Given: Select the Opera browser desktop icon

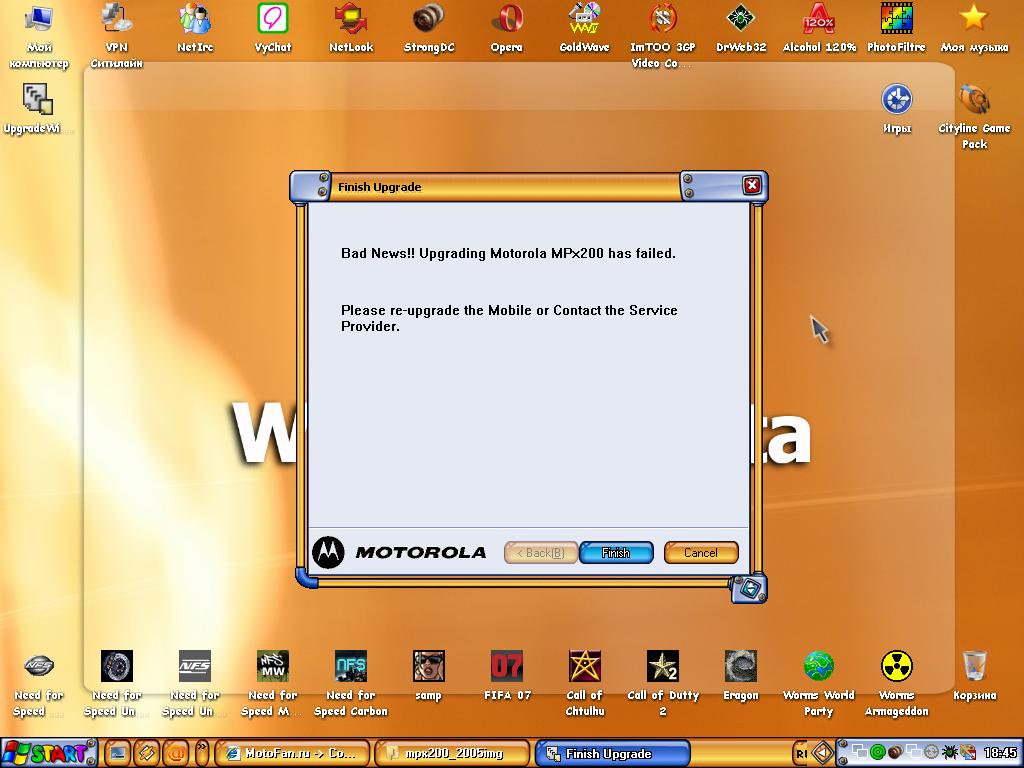Looking at the screenshot, I should pyautogui.click(x=507, y=27).
